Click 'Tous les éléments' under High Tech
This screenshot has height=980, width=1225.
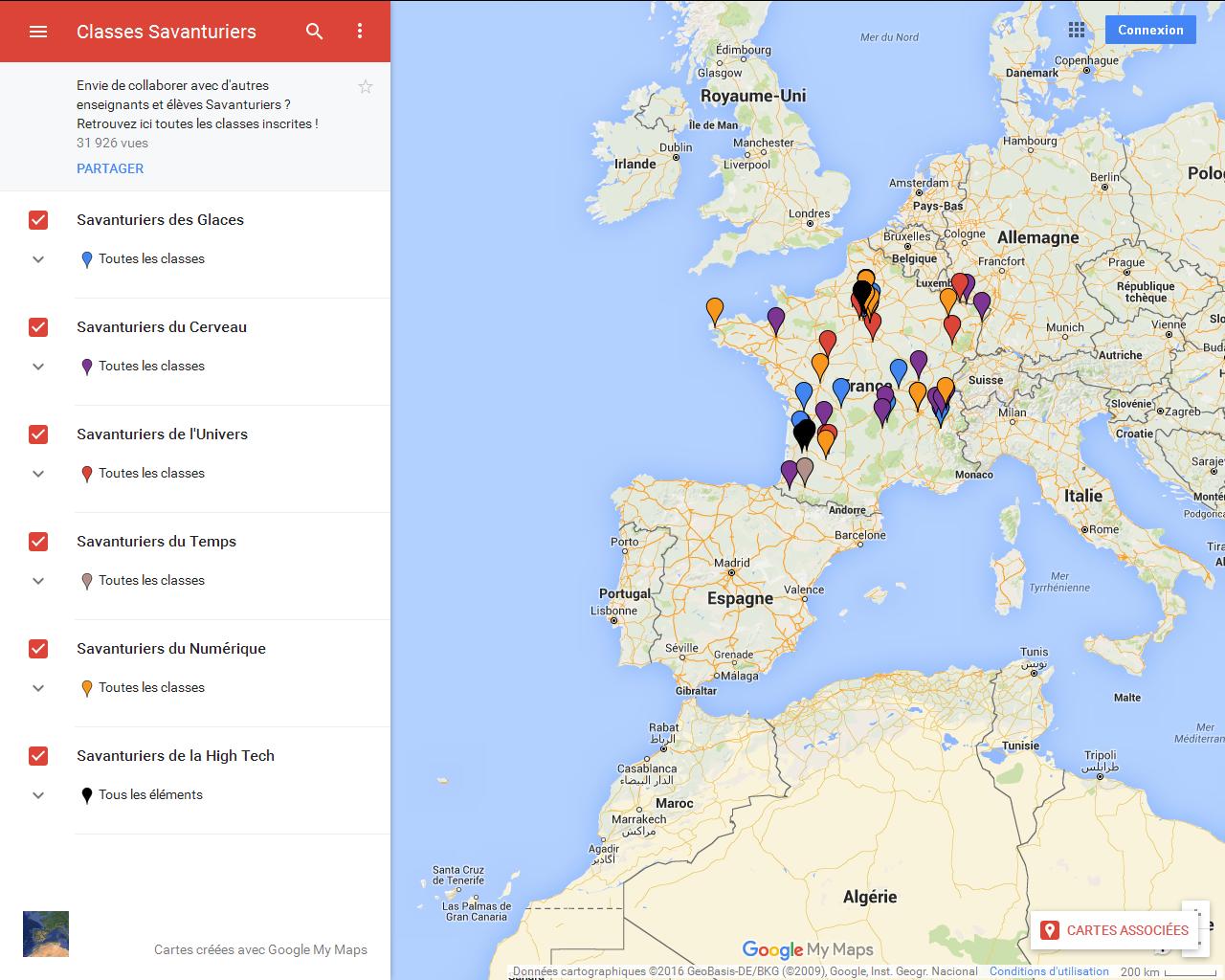point(150,795)
